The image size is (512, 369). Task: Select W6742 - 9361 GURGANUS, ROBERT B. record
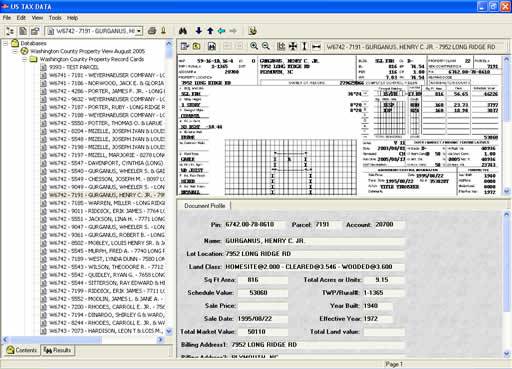107,235
